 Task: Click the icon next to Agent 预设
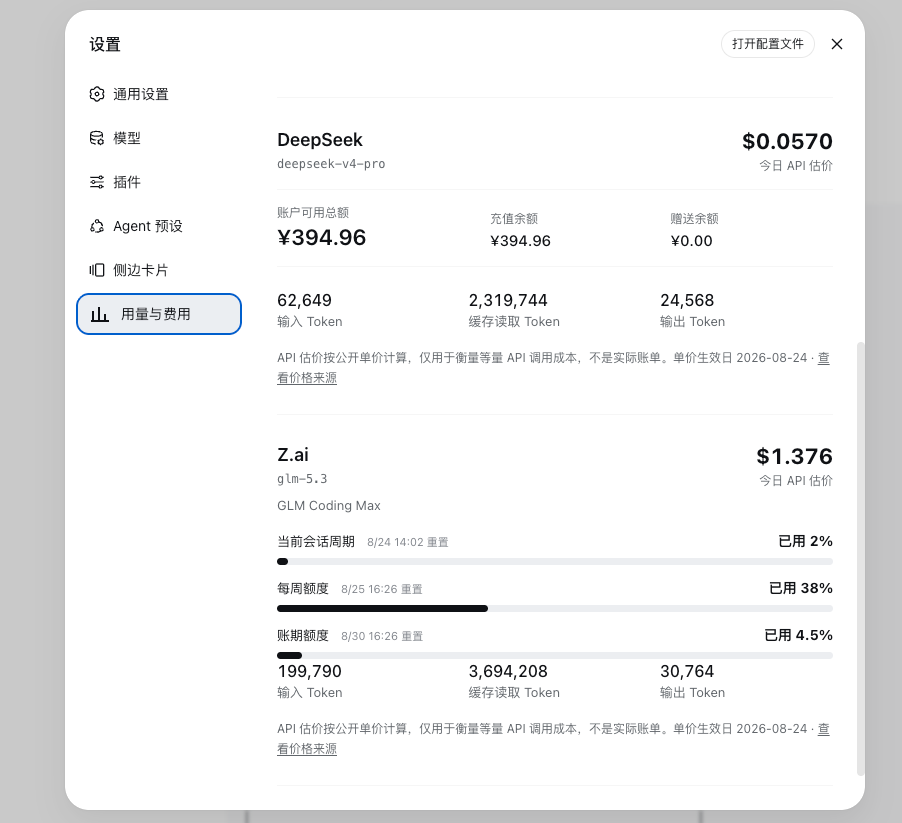97,226
